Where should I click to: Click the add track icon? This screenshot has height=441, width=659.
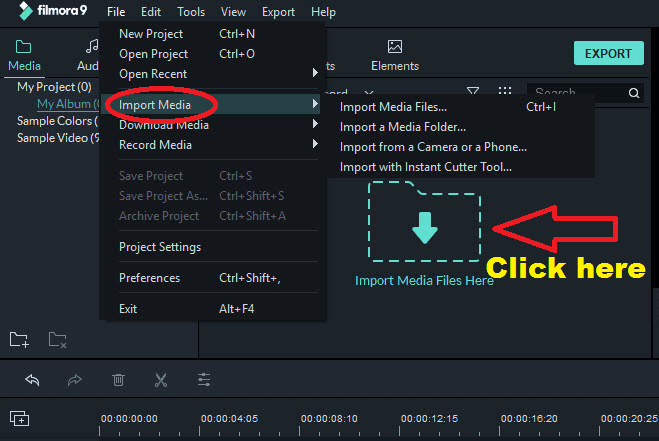pyautogui.click(x=19, y=418)
